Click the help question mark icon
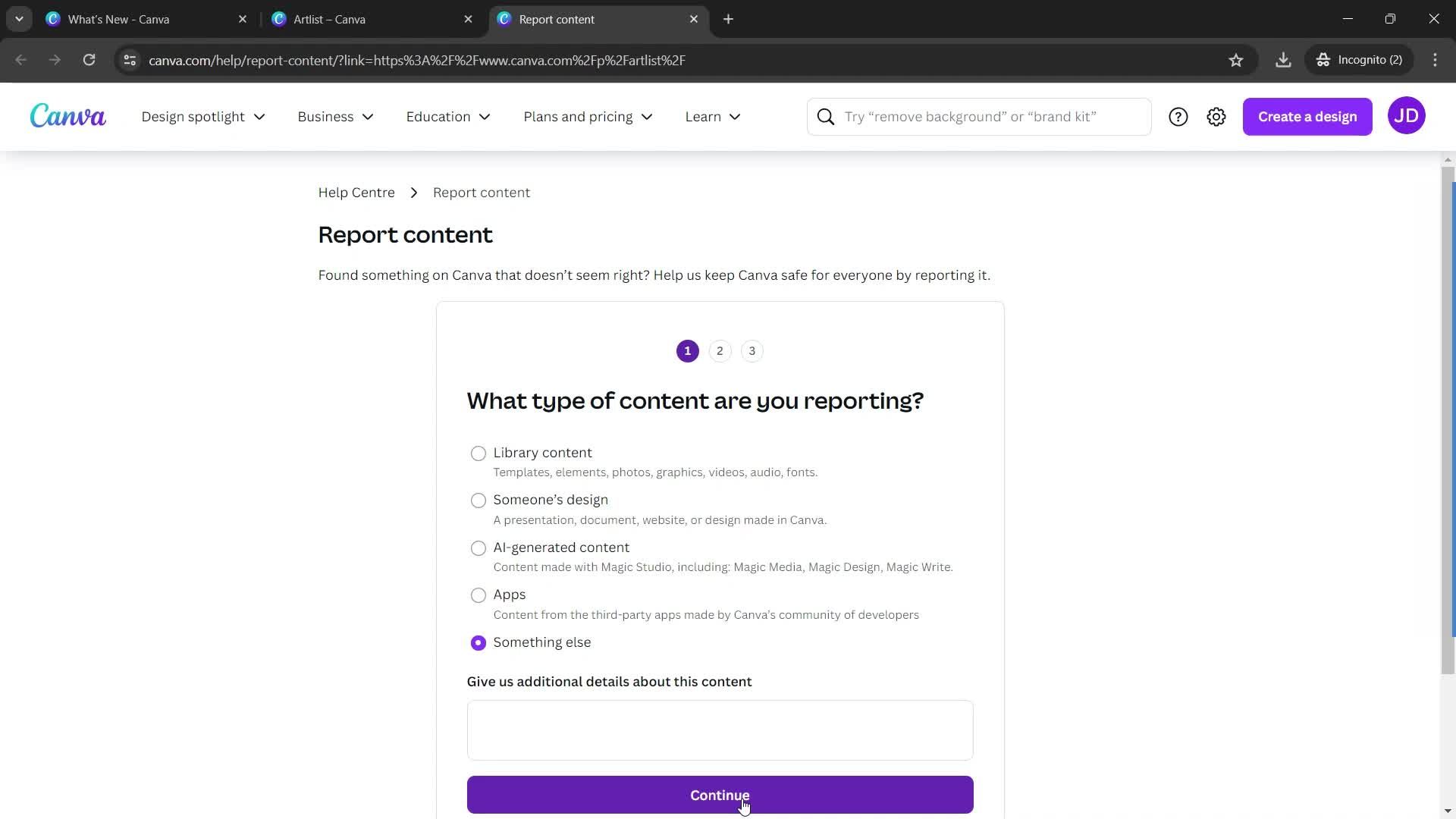This screenshot has width=1456, height=819. pyautogui.click(x=1179, y=116)
